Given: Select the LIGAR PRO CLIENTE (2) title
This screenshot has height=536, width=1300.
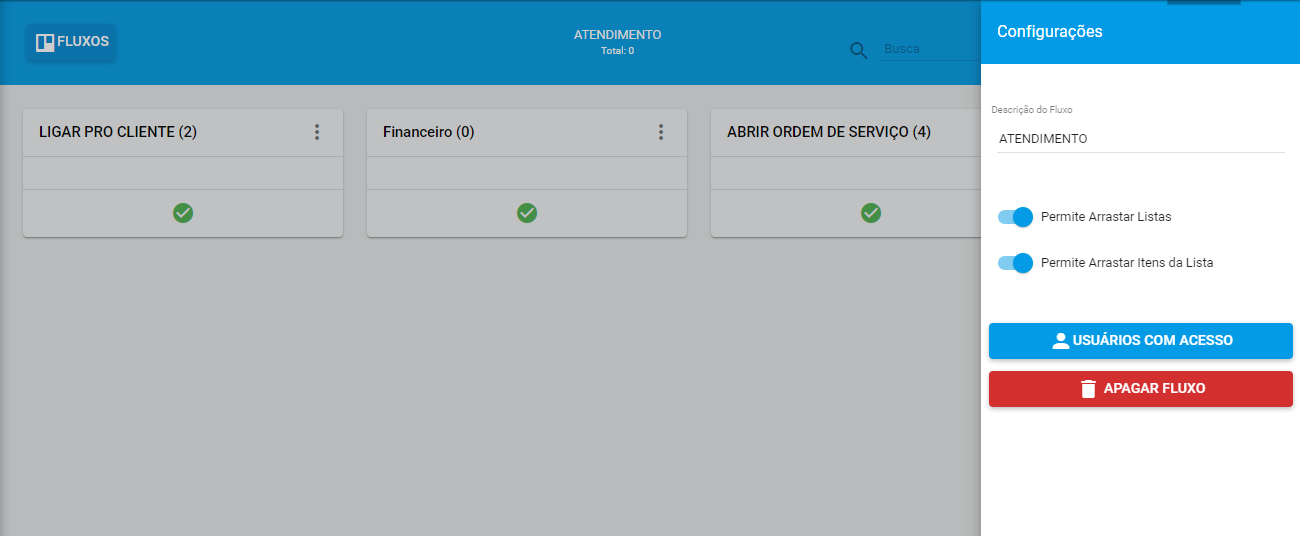Looking at the screenshot, I should point(118,132).
